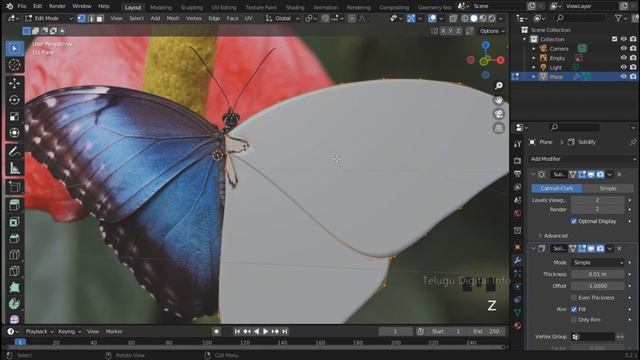Image resolution: width=640 pixels, height=360 pixels.
Task: Click the current frame number field
Action: click(395, 331)
